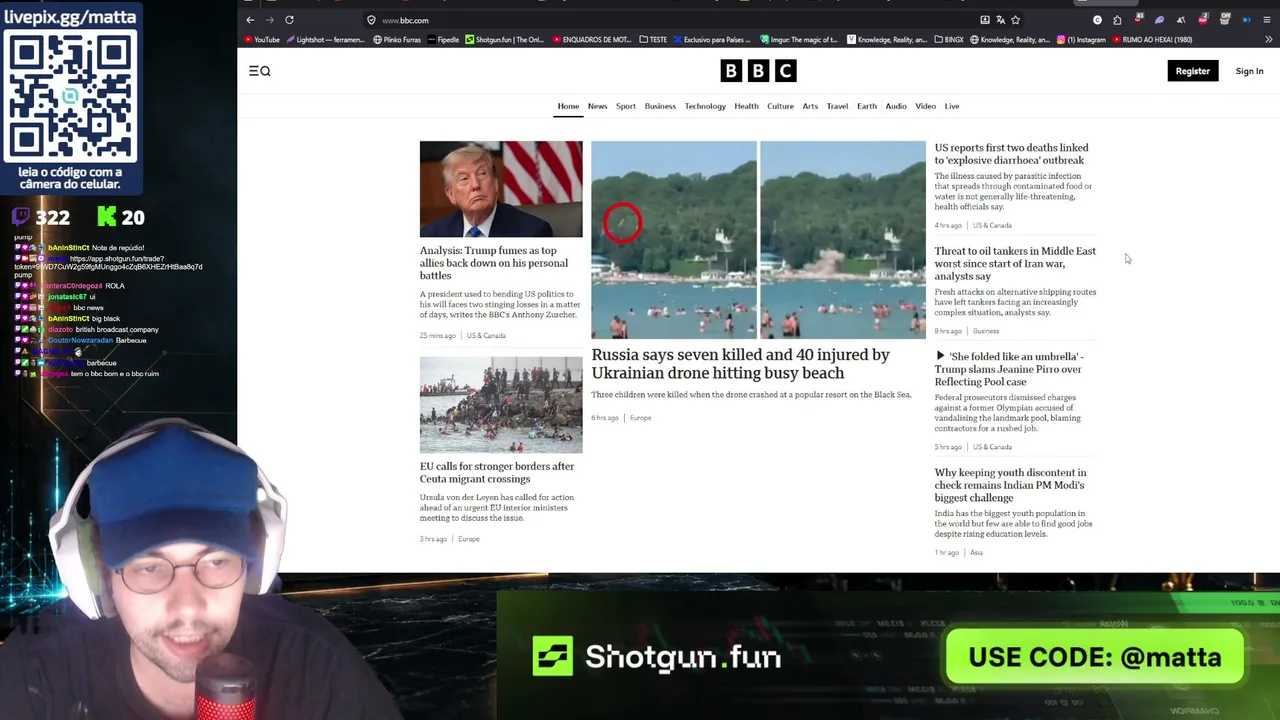Open the Russia drone beach headline
Viewport: 1280px width, 720px height.
tap(740, 364)
